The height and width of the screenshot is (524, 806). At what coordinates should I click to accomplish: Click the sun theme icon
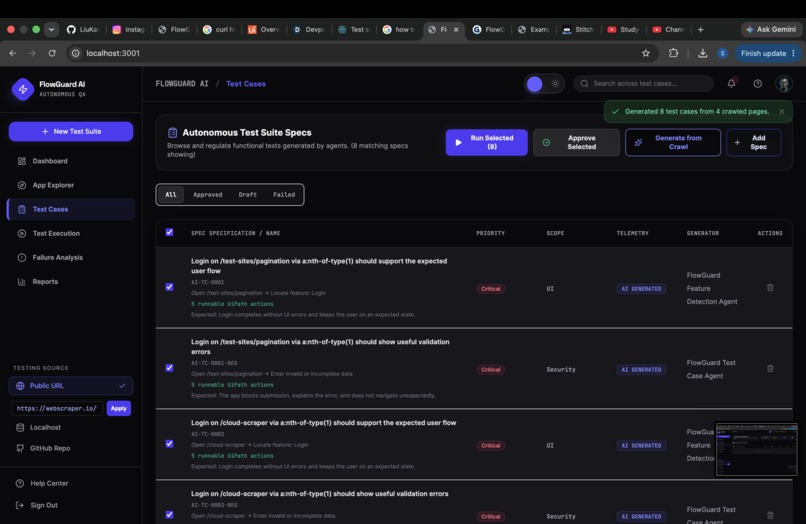[555, 84]
